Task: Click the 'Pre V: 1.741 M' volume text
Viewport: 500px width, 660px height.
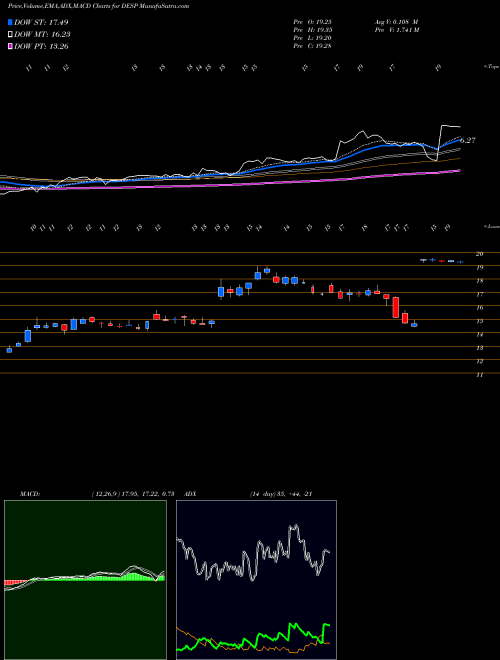Action: pos(396,30)
